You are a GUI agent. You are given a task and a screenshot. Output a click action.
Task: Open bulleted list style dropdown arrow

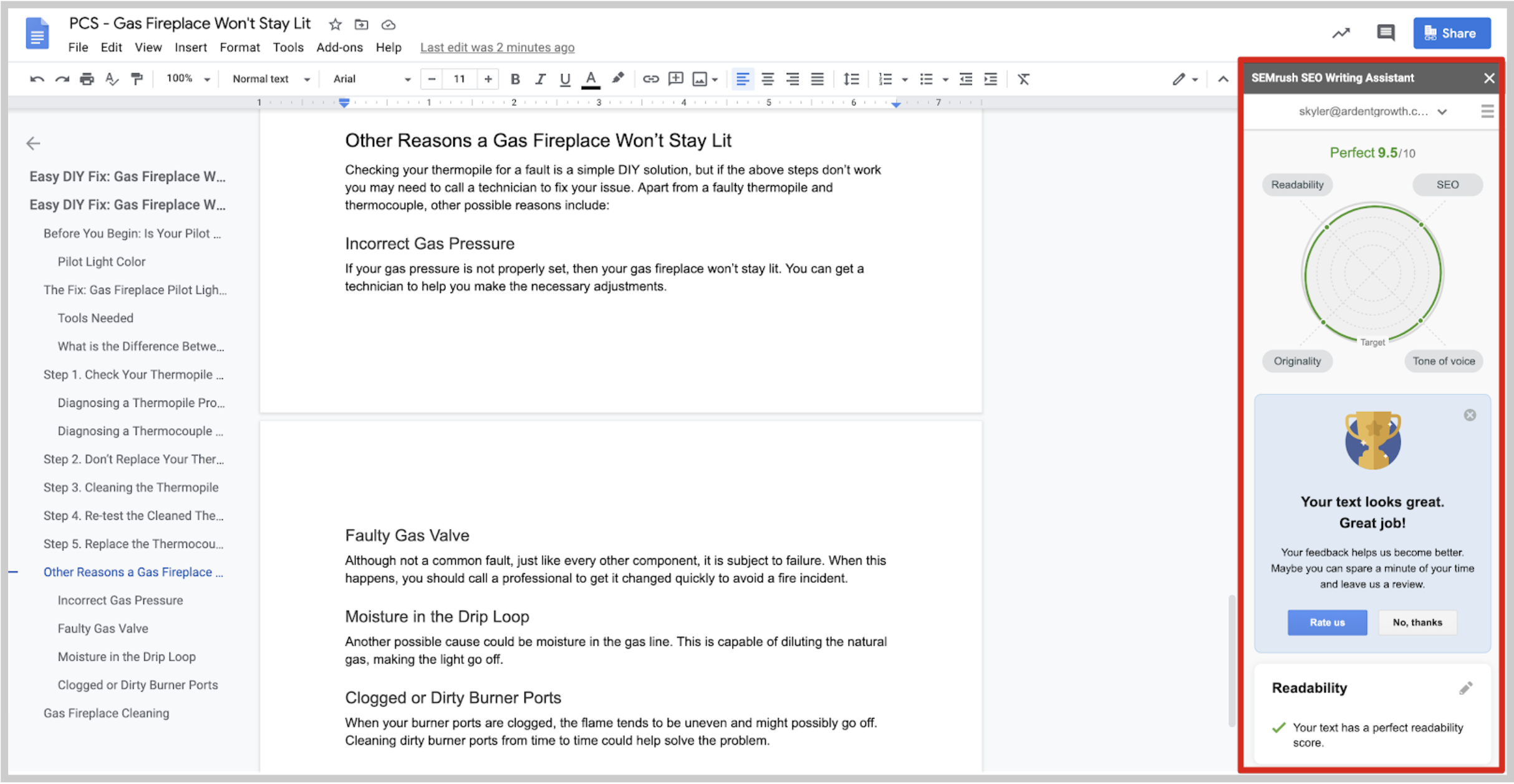(945, 80)
